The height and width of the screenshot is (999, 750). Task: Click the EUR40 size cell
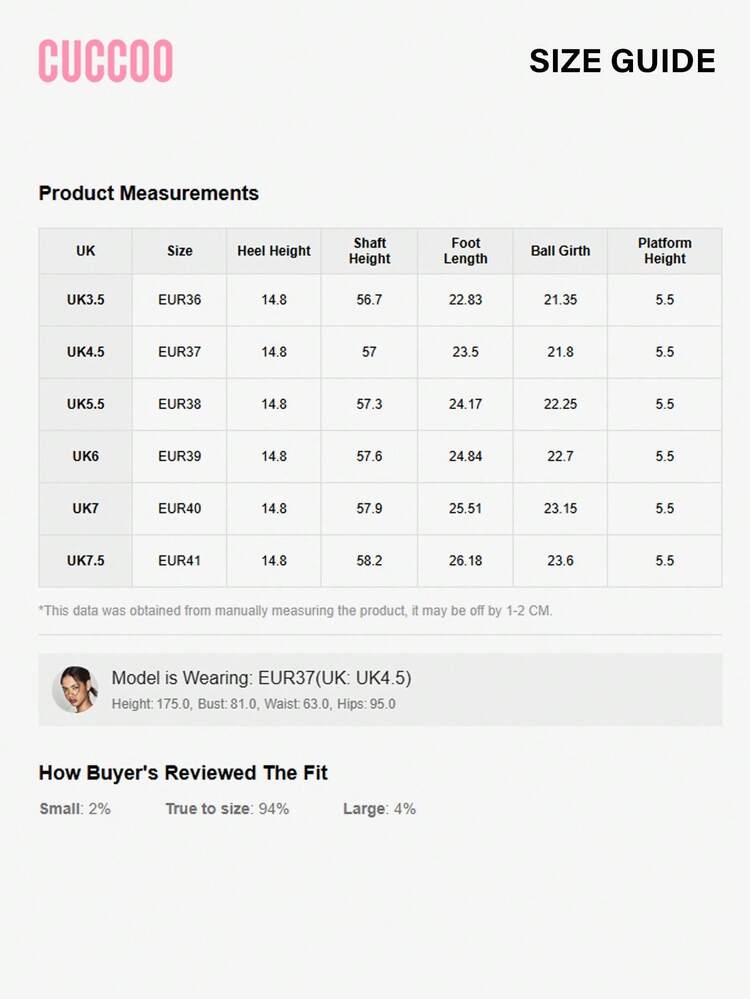click(x=180, y=508)
